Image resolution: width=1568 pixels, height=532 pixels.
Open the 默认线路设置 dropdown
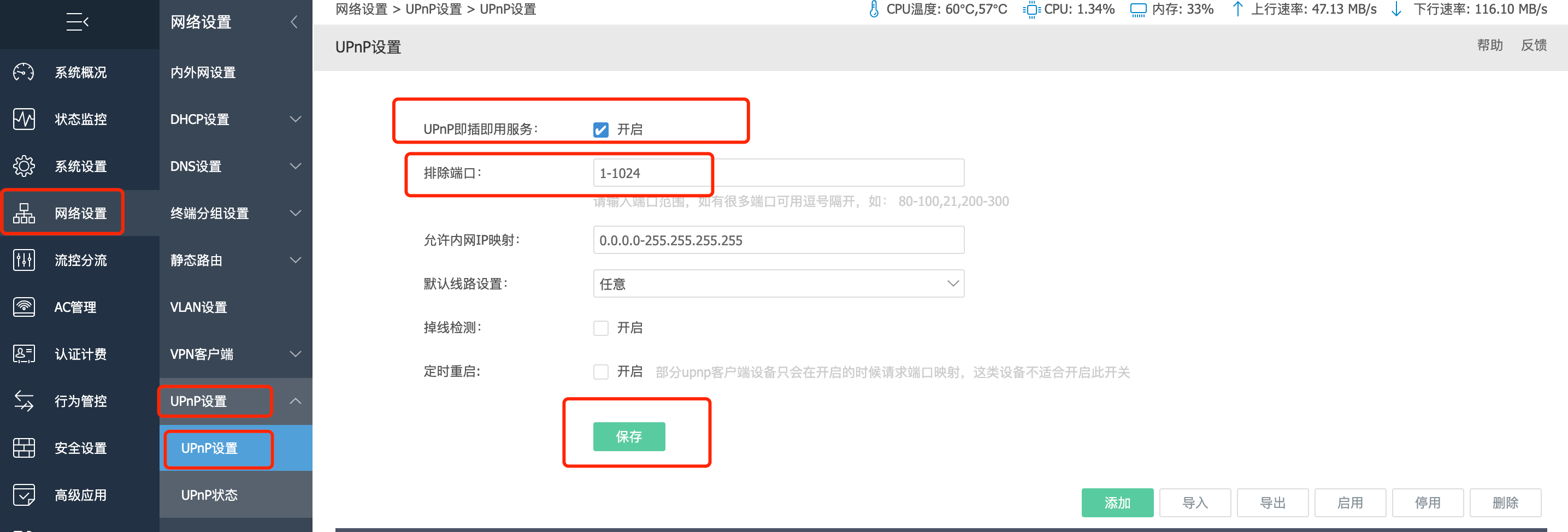click(778, 284)
